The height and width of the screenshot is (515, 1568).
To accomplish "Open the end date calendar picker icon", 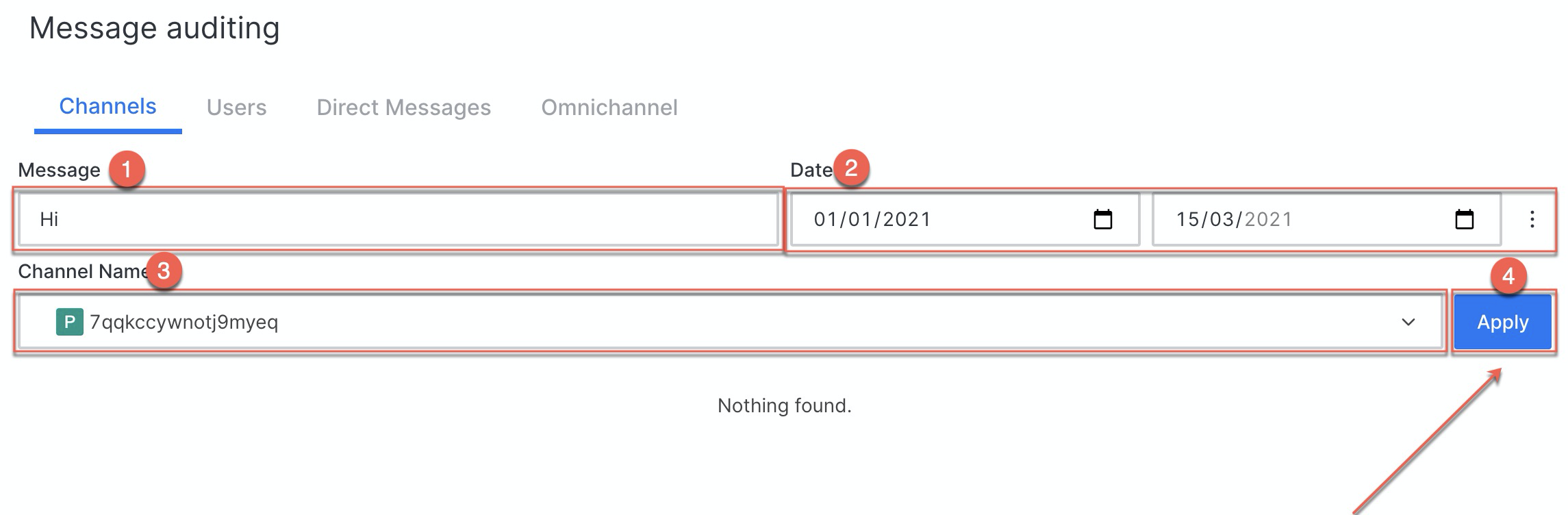I will coord(1464,219).
